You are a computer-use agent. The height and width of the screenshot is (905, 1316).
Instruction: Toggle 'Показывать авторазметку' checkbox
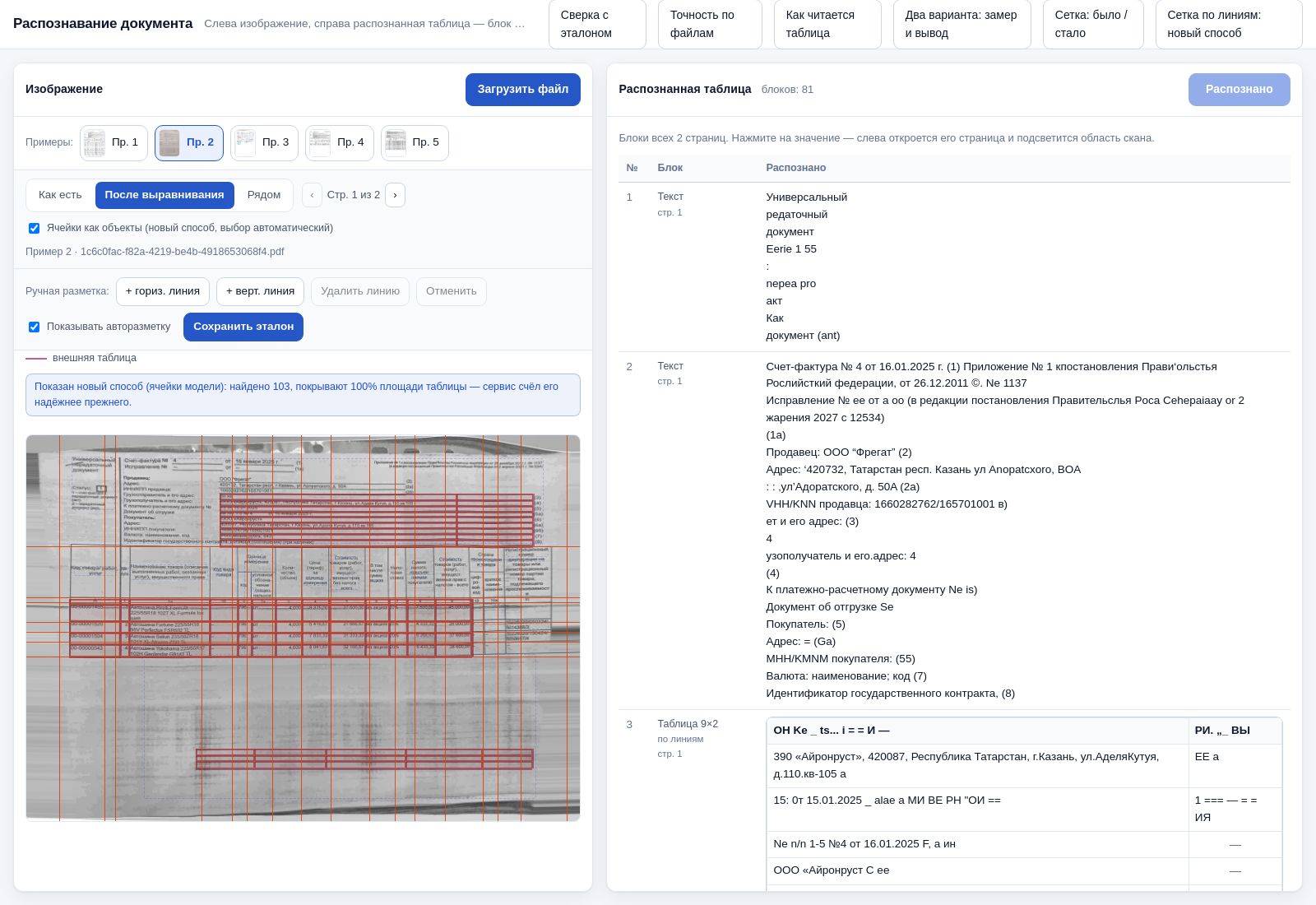35,327
